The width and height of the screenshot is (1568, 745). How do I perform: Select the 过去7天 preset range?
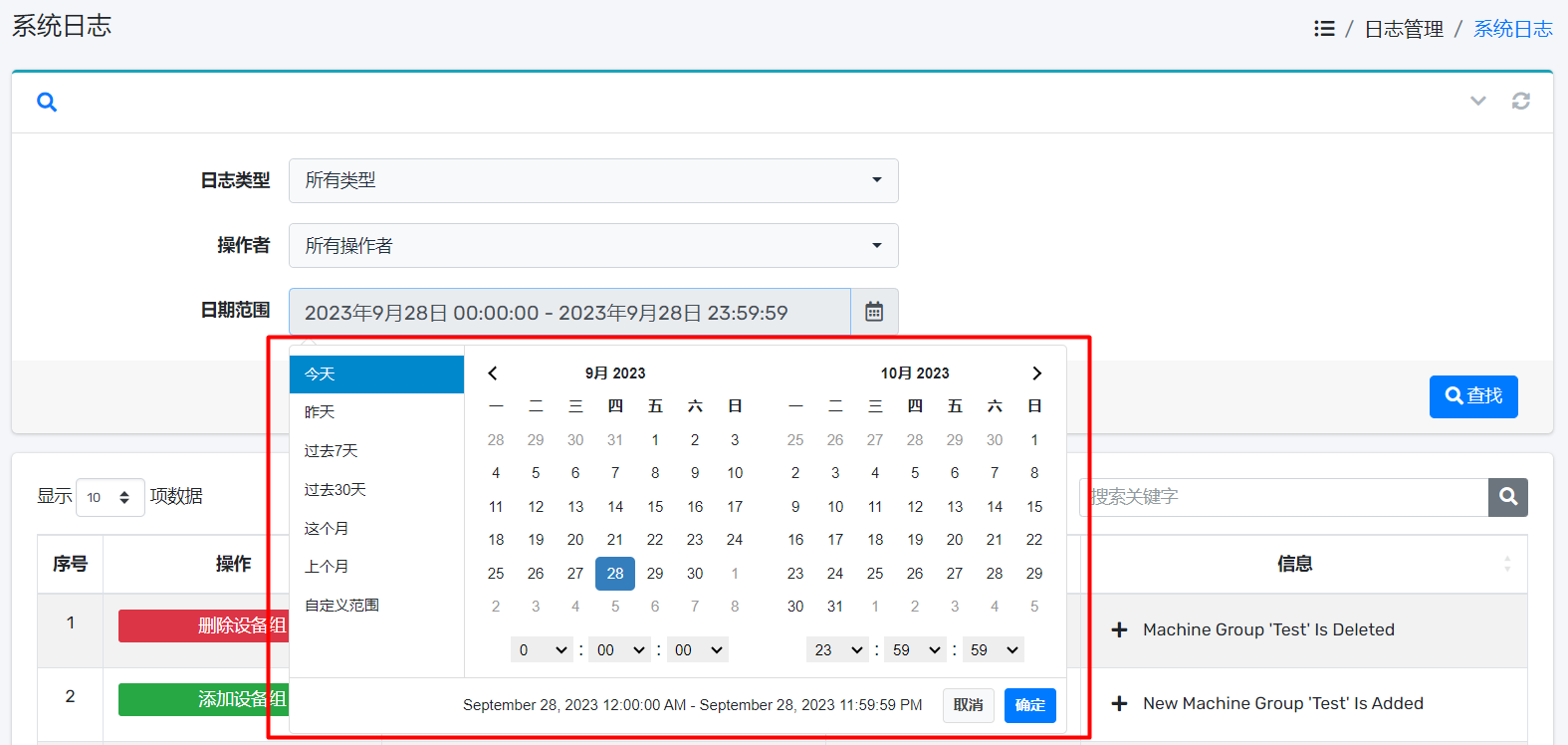(332, 451)
